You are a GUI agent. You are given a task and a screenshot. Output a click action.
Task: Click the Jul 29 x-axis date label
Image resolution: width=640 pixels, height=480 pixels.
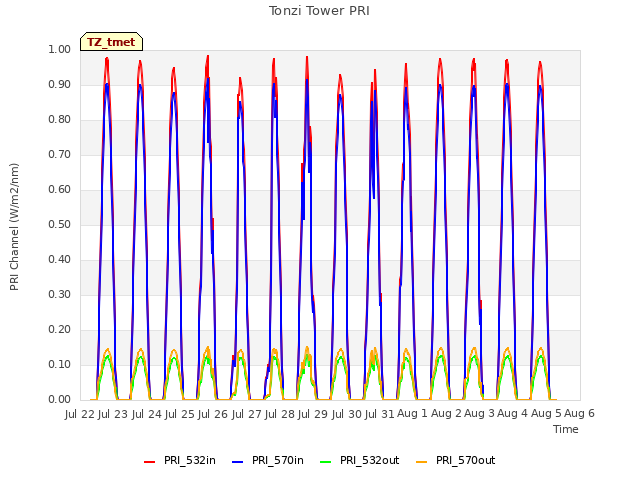coord(313,414)
